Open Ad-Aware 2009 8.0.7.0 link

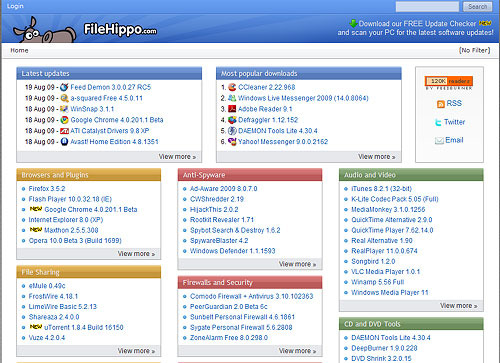(x=224, y=189)
